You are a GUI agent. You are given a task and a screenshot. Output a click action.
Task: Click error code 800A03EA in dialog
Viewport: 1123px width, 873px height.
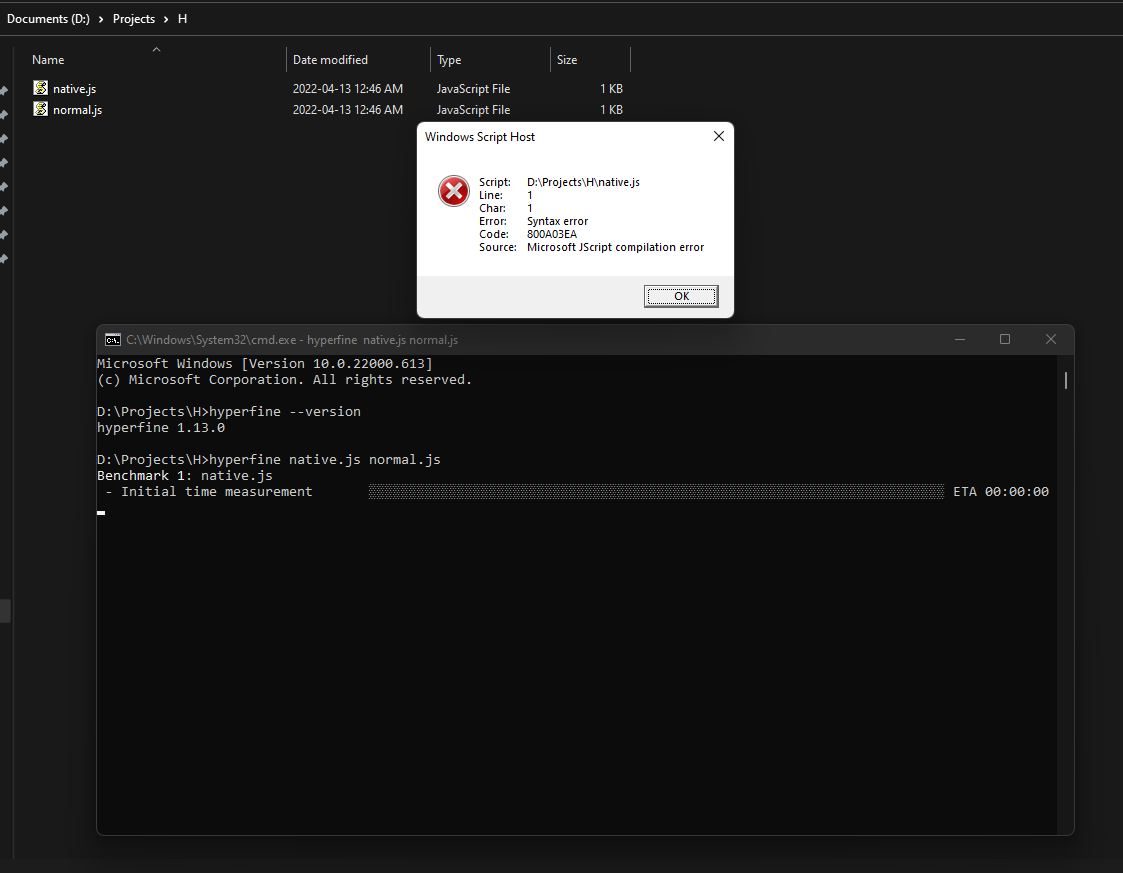coord(551,234)
